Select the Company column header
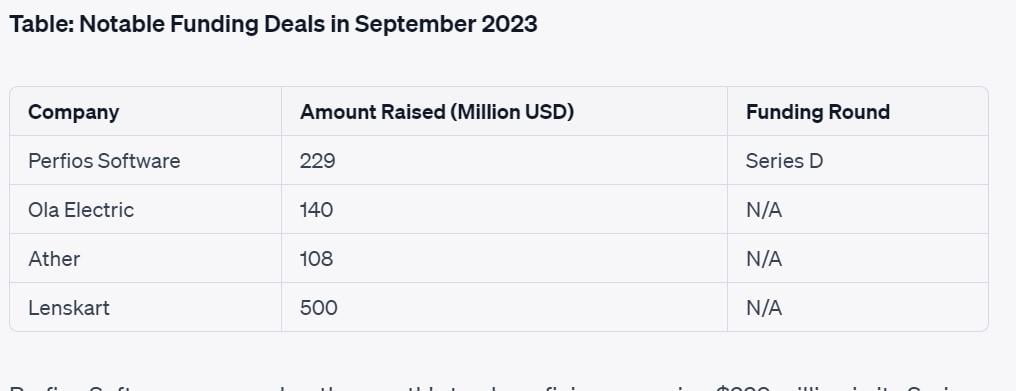 [73, 112]
